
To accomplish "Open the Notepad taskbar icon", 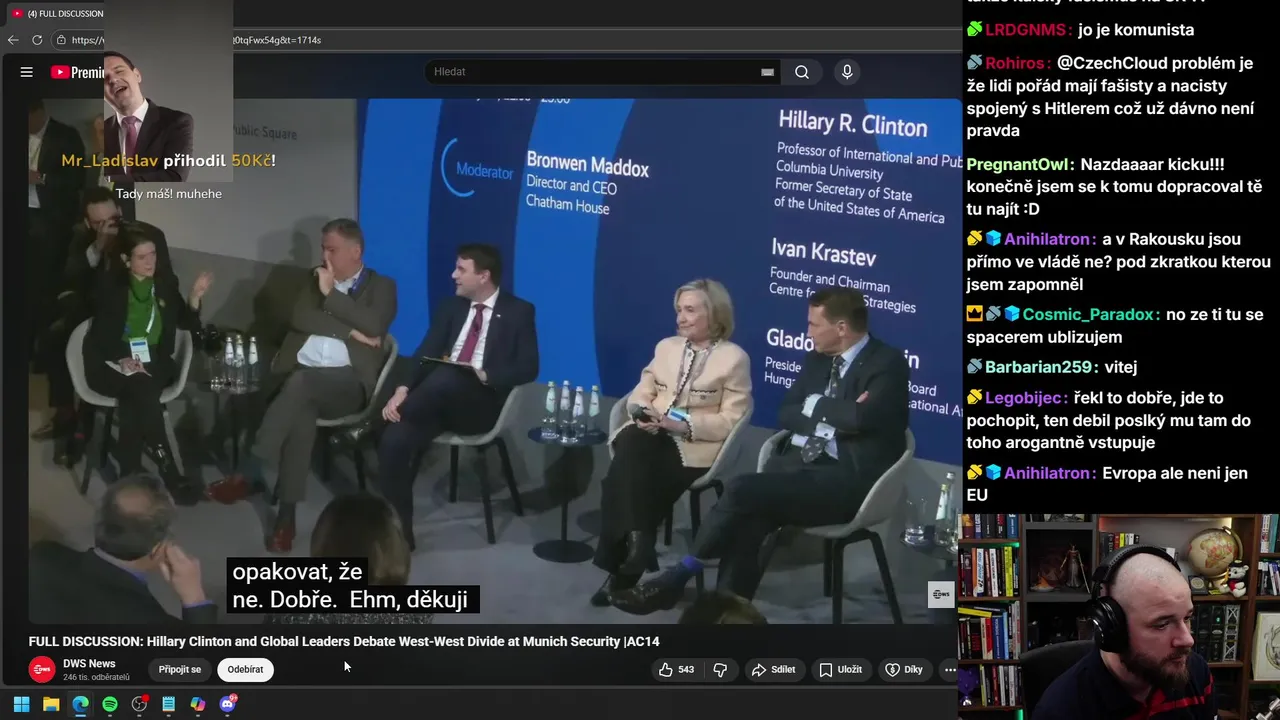I will 168,704.
